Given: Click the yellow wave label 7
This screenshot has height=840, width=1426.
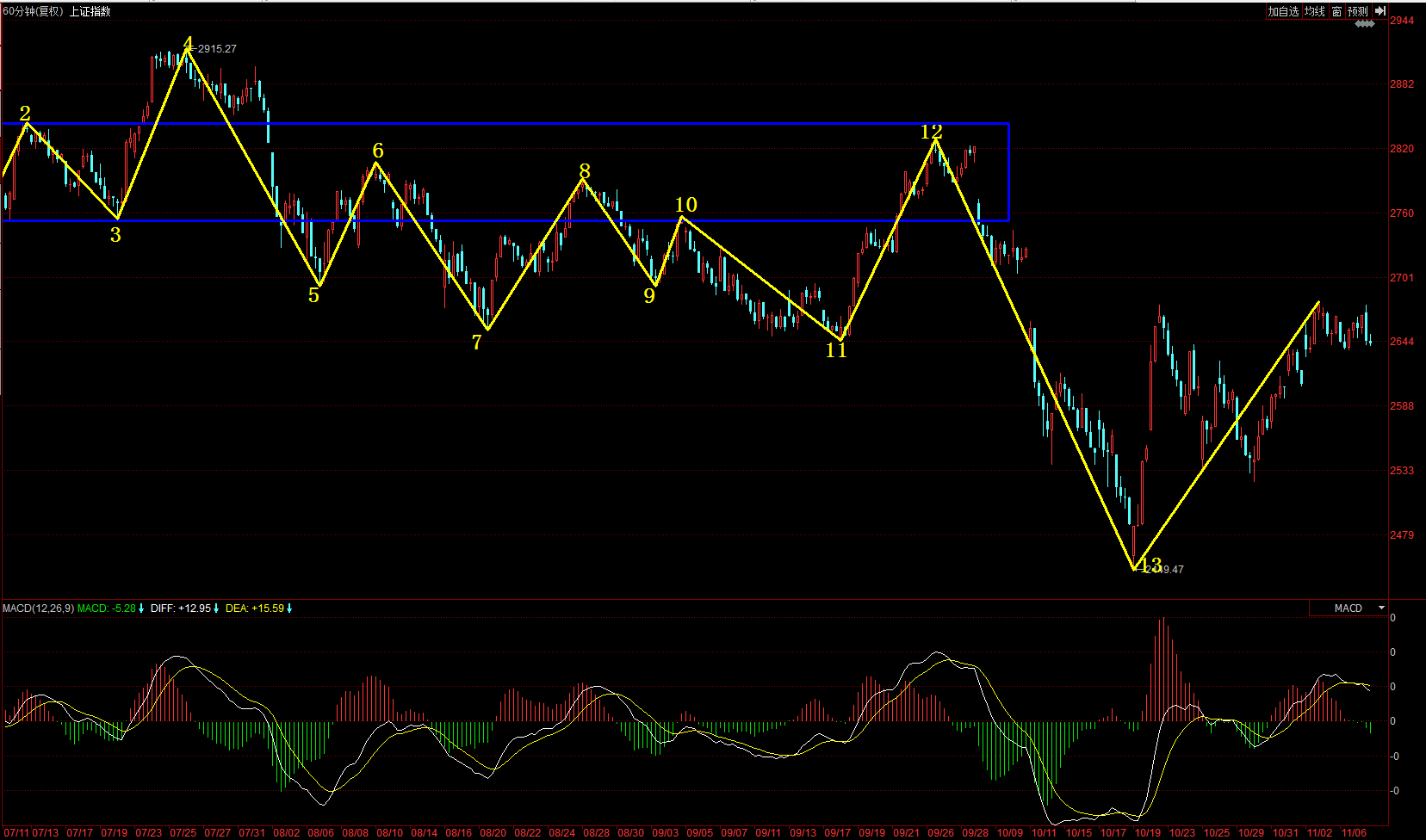Looking at the screenshot, I should pos(477,343).
